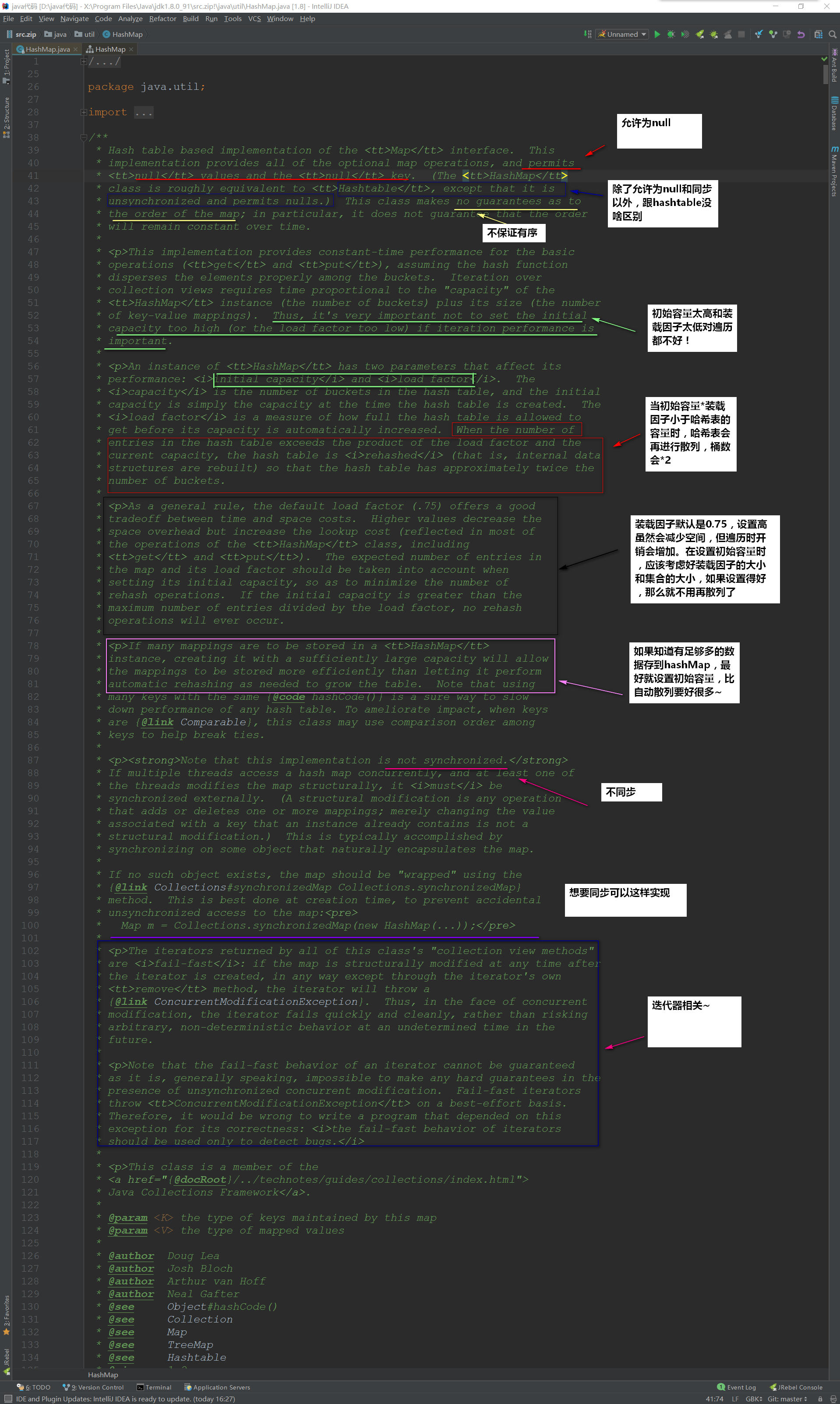Click the GBK file encoding selector
The image size is (840, 1404).
coord(753,1398)
